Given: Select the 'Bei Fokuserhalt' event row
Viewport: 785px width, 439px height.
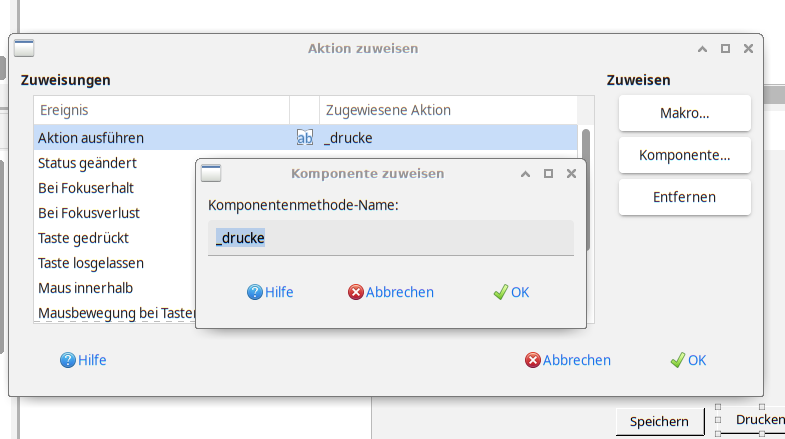Looking at the screenshot, I should (115, 188).
